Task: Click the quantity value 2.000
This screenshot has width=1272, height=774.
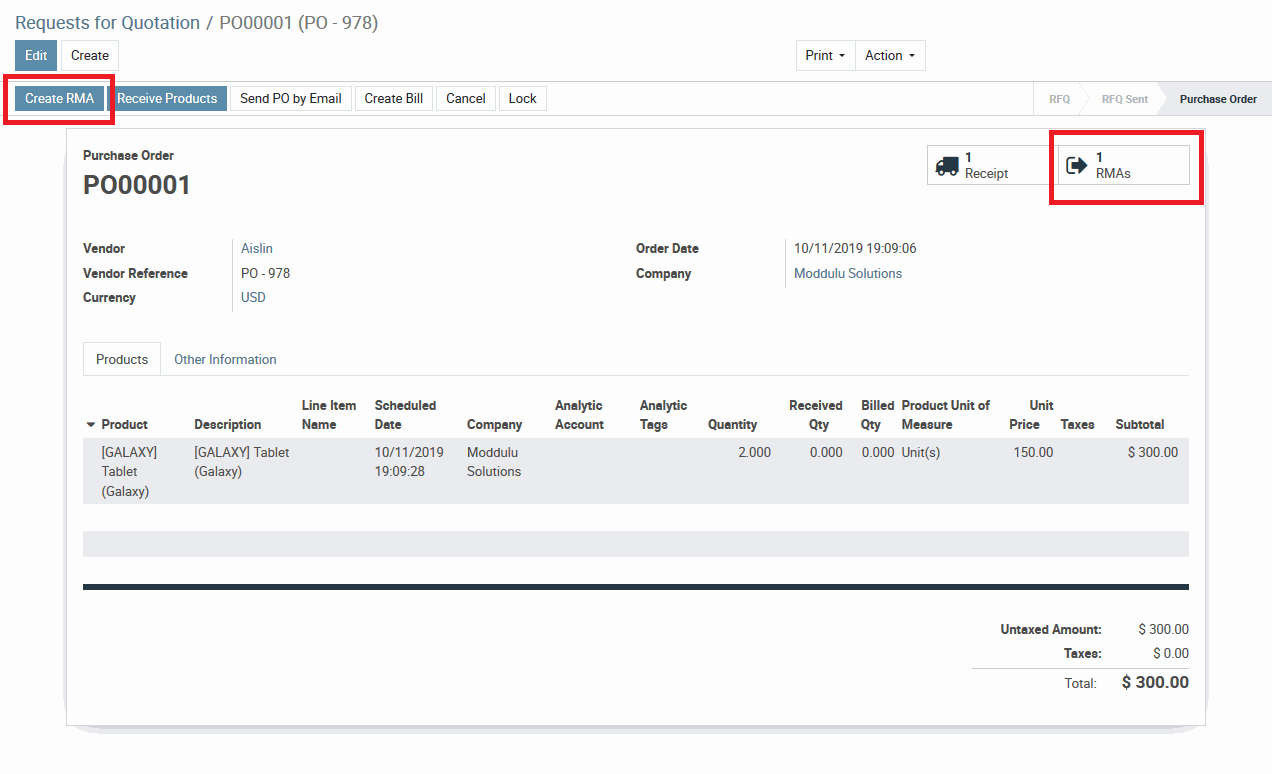Action: tap(754, 453)
